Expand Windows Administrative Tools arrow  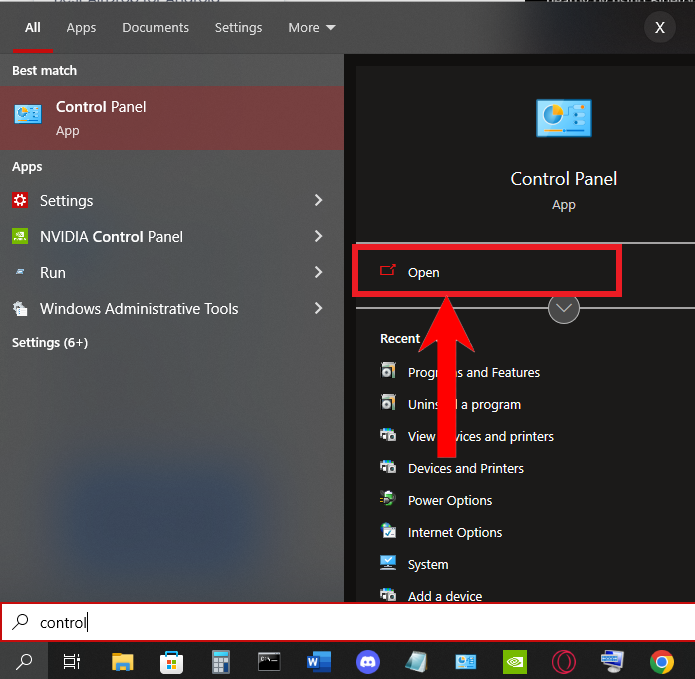pyautogui.click(x=318, y=308)
